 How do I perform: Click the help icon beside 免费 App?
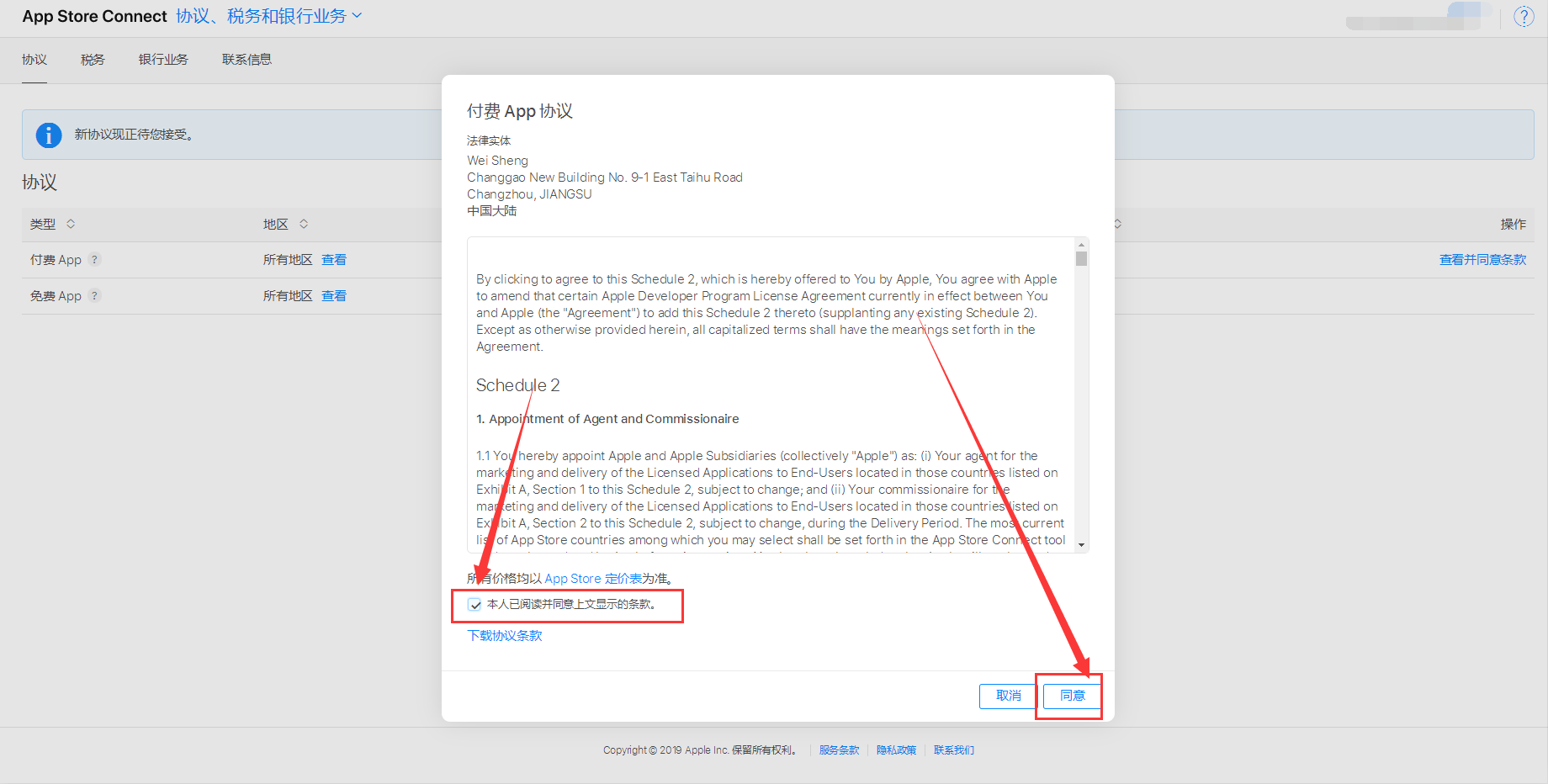tap(94, 296)
